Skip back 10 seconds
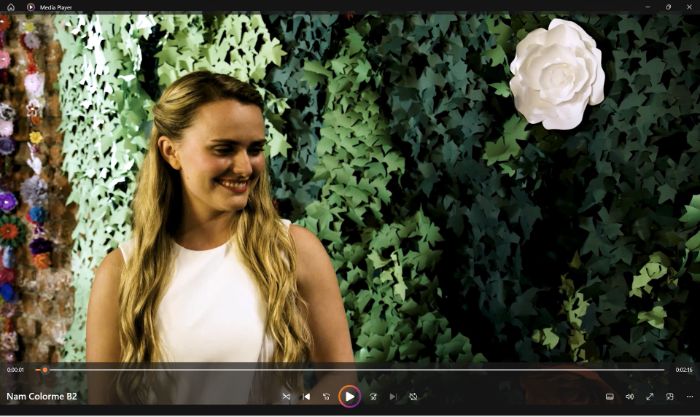Viewport: 700px width, 417px height. pyautogui.click(x=326, y=396)
